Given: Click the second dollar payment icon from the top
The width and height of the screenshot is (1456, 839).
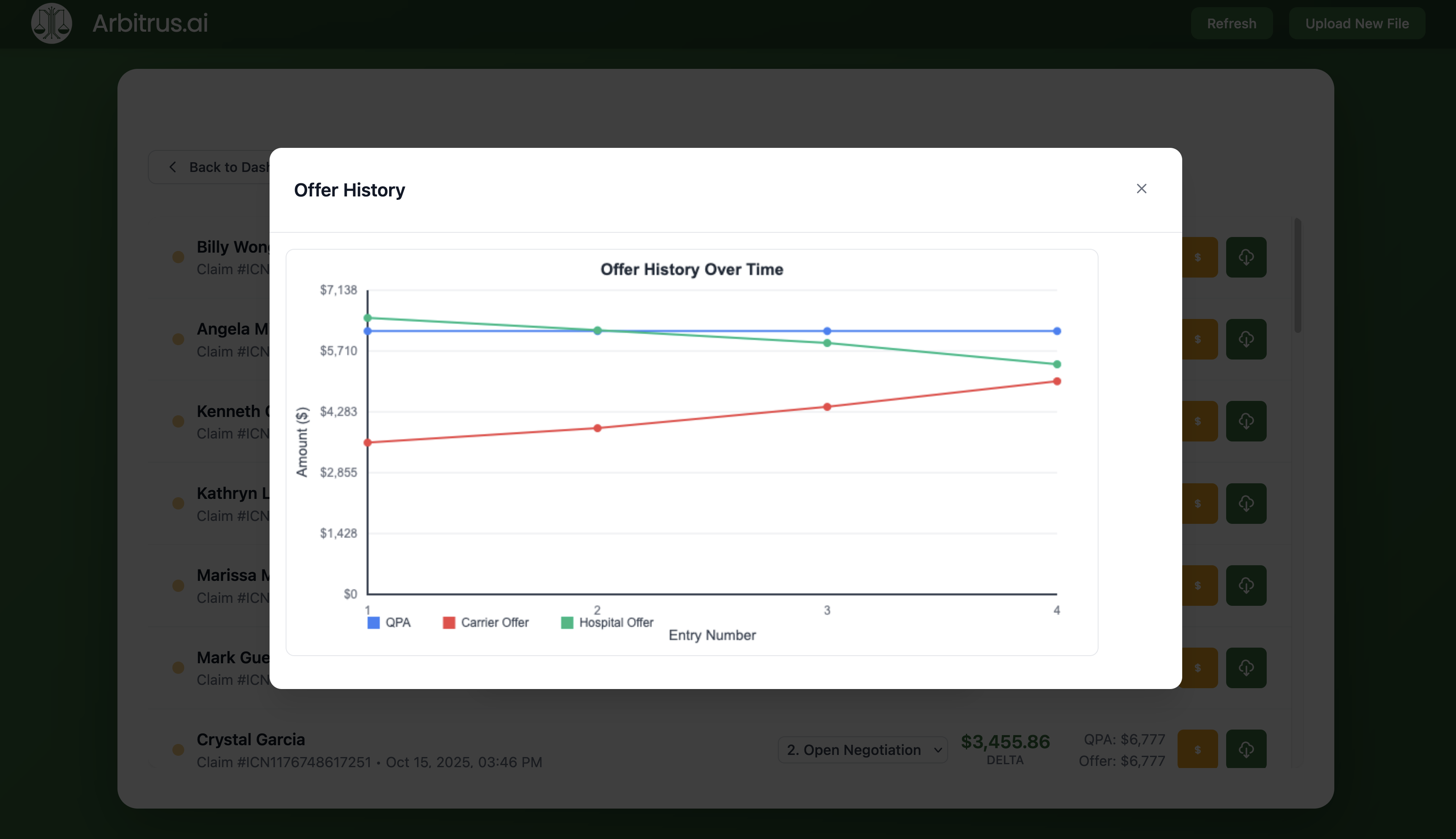Looking at the screenshot, I should pyautogui.click(x=1198, y=339).
